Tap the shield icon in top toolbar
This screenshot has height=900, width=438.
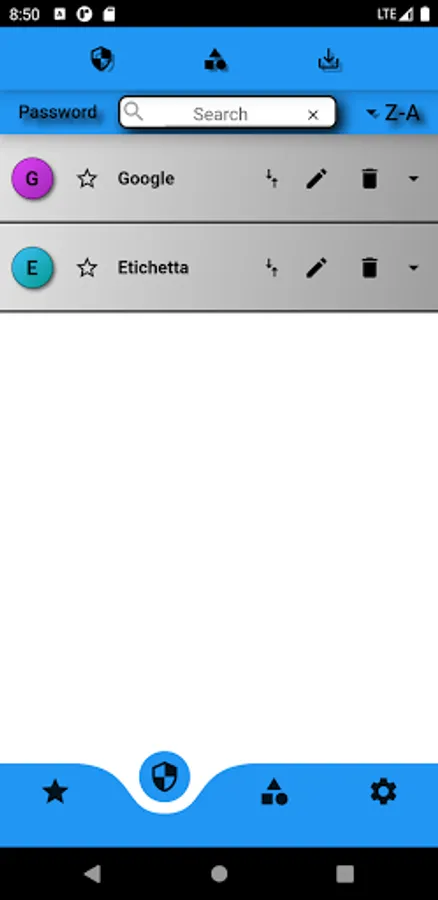[102, 59]
